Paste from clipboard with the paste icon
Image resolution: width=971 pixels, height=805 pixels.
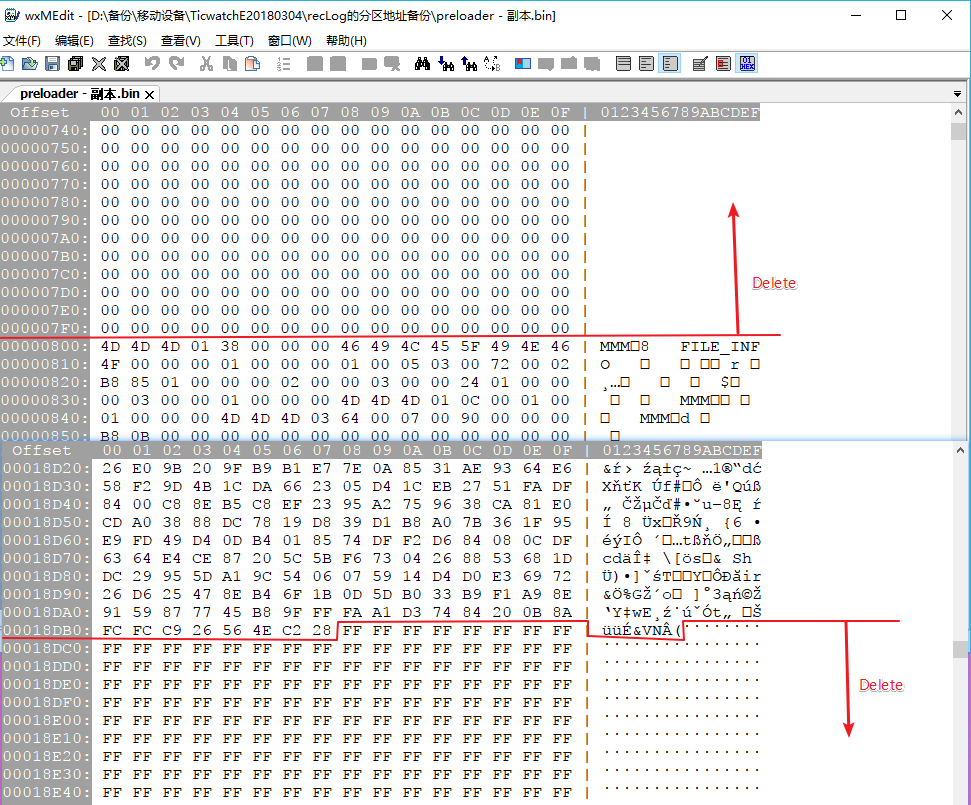[253, 63]
